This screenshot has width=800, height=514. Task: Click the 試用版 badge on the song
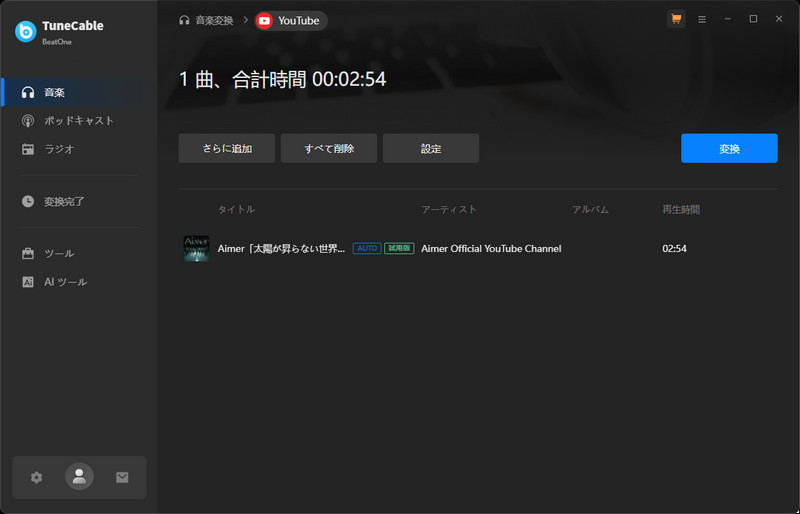[x=399, y=249]
